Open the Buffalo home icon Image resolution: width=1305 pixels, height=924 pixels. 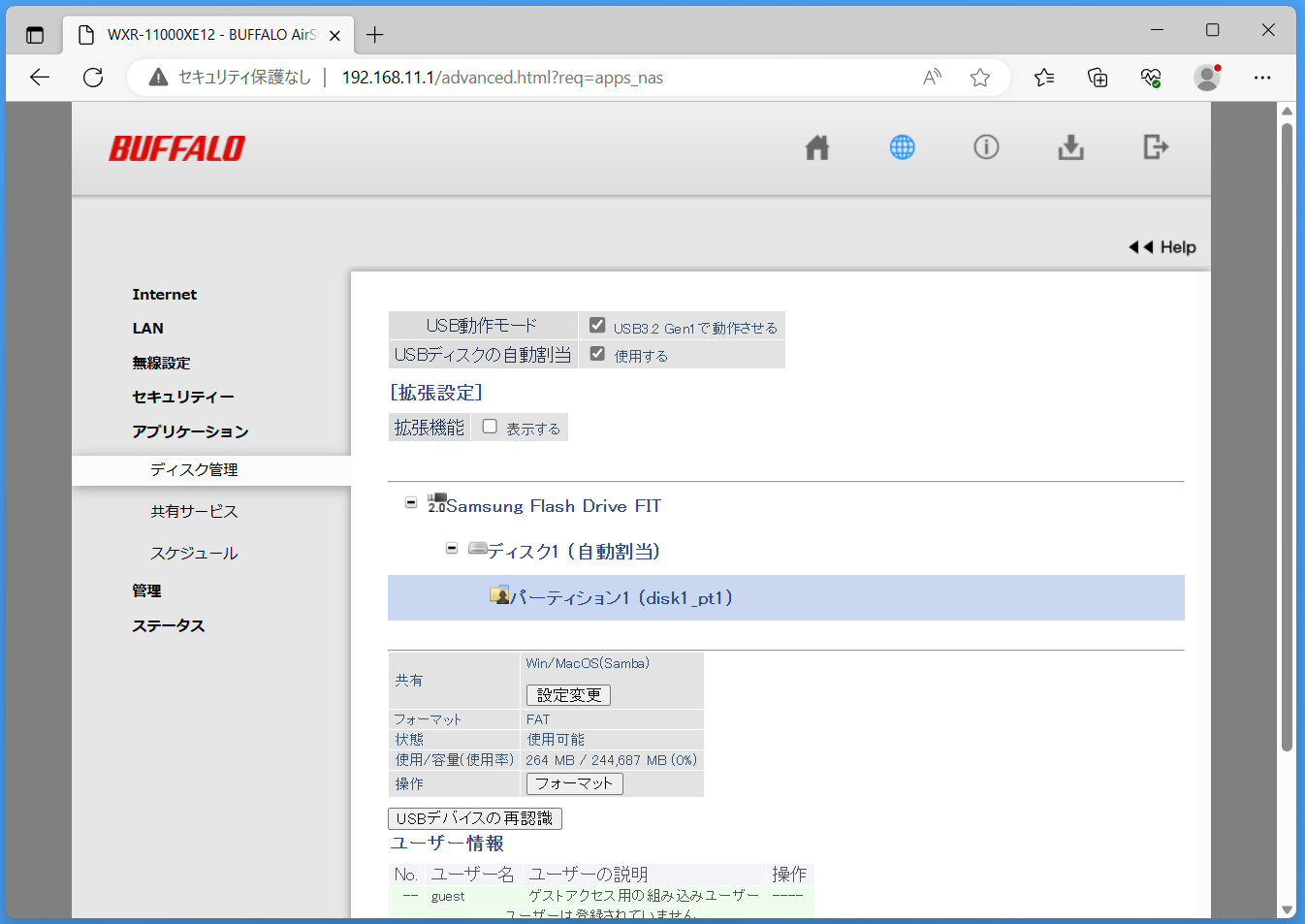(817, 147)
